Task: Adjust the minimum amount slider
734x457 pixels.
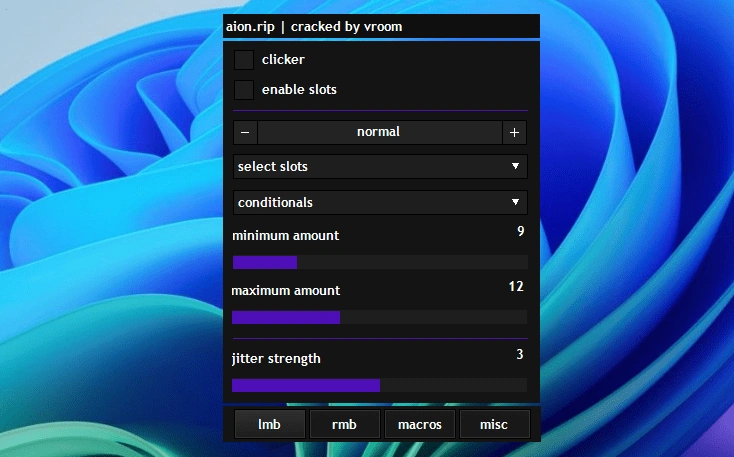Action: [380, 262]
